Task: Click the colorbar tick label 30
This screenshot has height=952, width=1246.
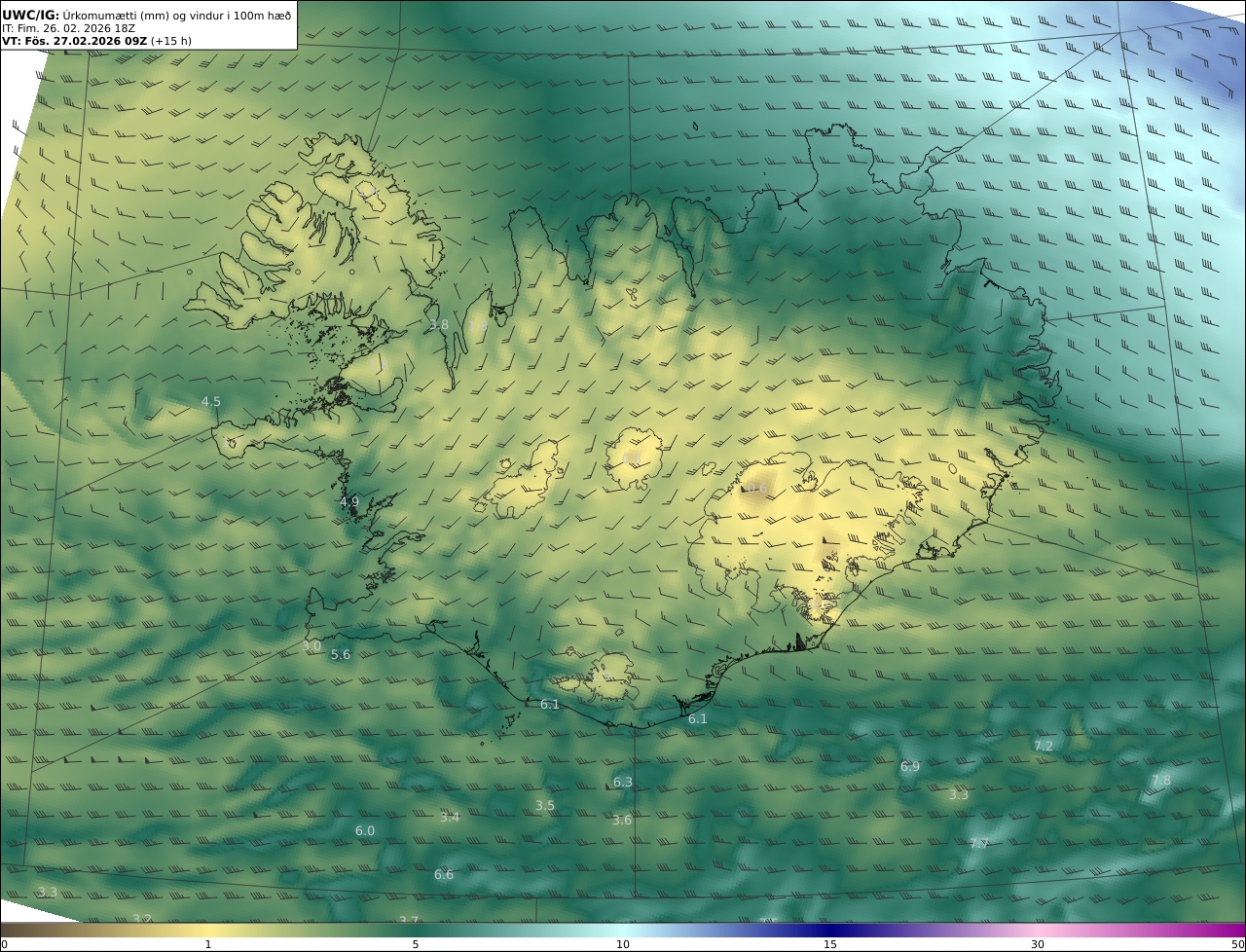Action: [1038, 944]
